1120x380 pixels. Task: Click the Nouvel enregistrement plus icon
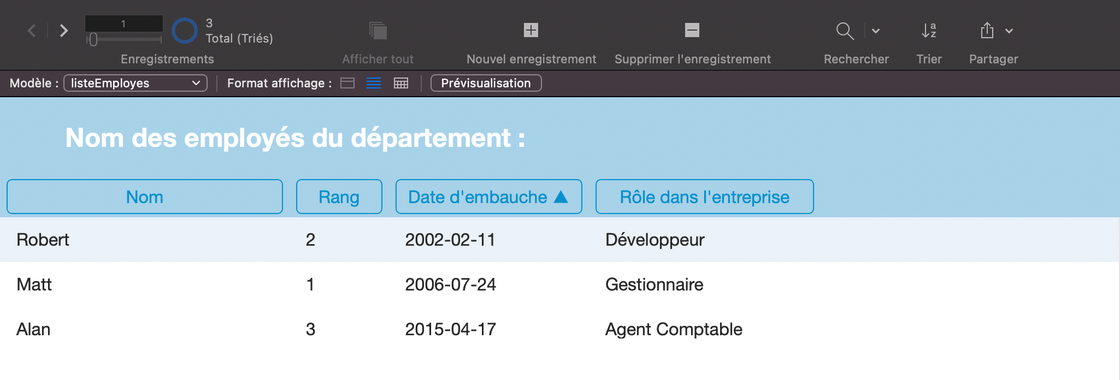pos(531,30)
